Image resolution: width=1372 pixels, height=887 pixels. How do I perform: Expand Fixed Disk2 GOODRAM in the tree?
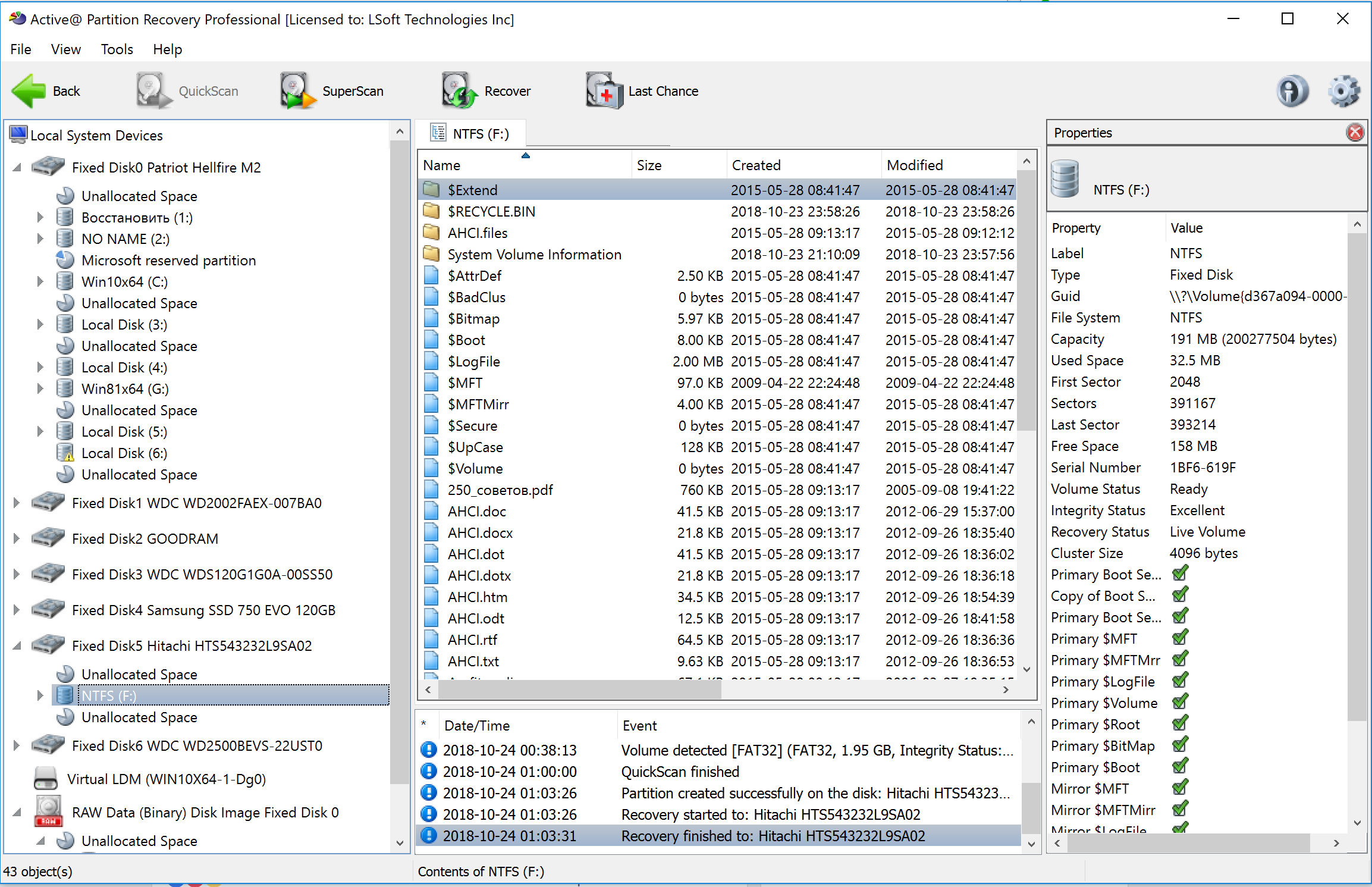(17, 538)
